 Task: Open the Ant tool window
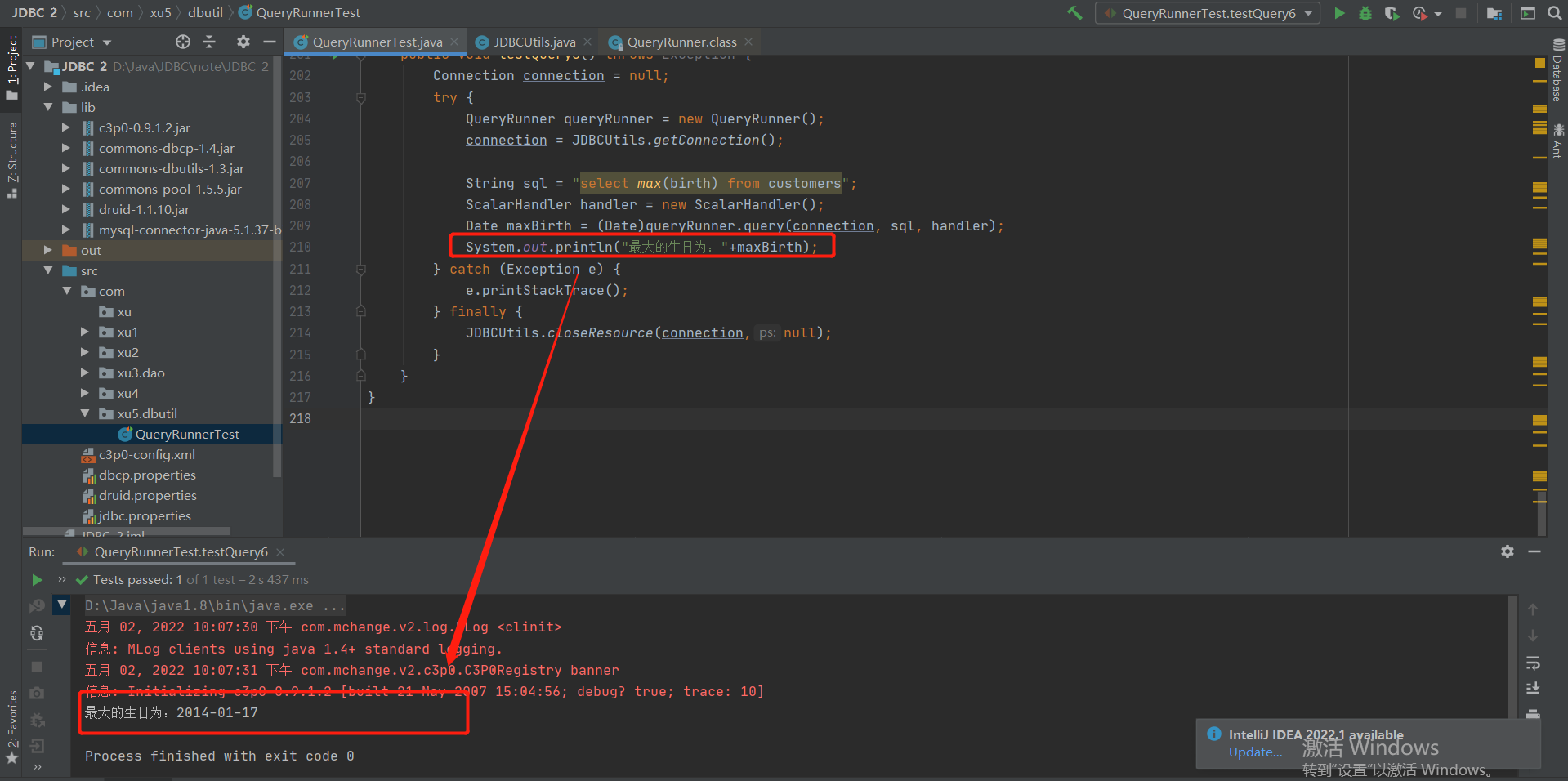pos(1558,141)
